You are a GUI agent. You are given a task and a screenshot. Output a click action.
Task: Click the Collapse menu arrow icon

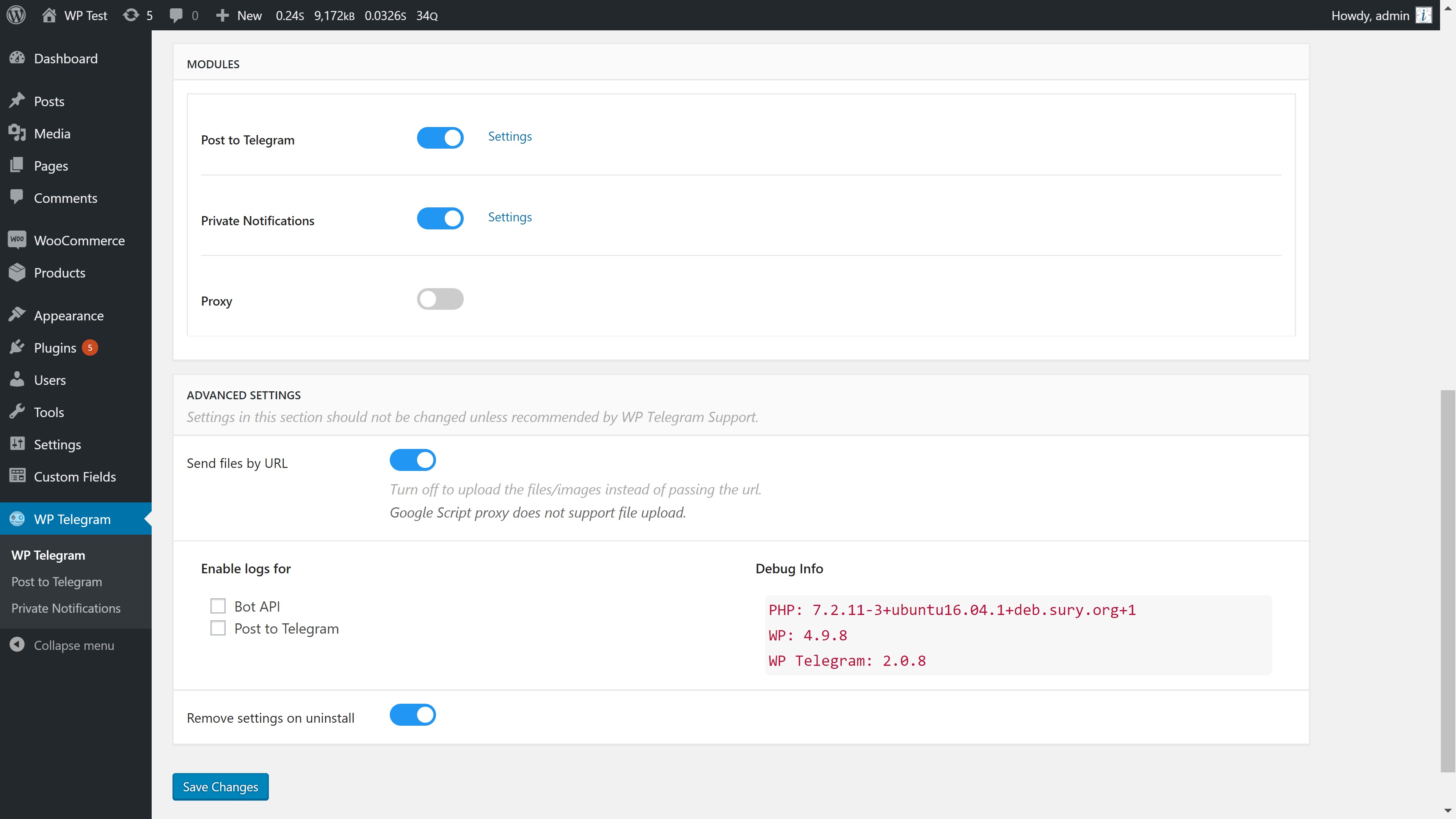tap(17, 645)
